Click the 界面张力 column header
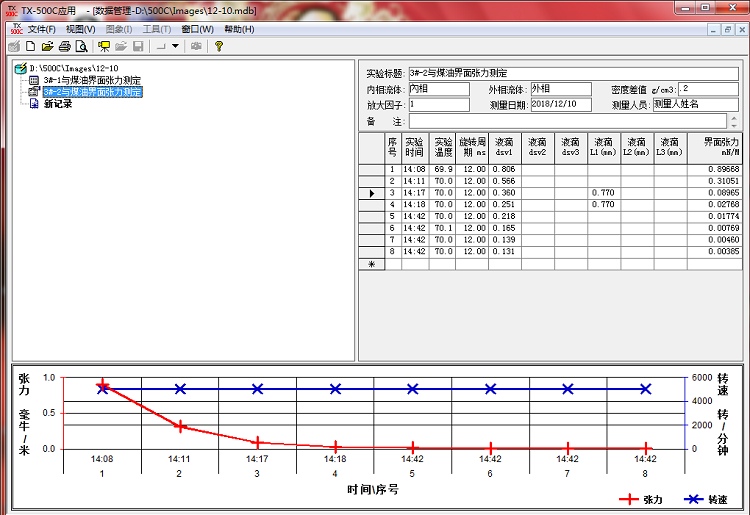750x515 pixels. pyautogui.click(x=720, y=147)
